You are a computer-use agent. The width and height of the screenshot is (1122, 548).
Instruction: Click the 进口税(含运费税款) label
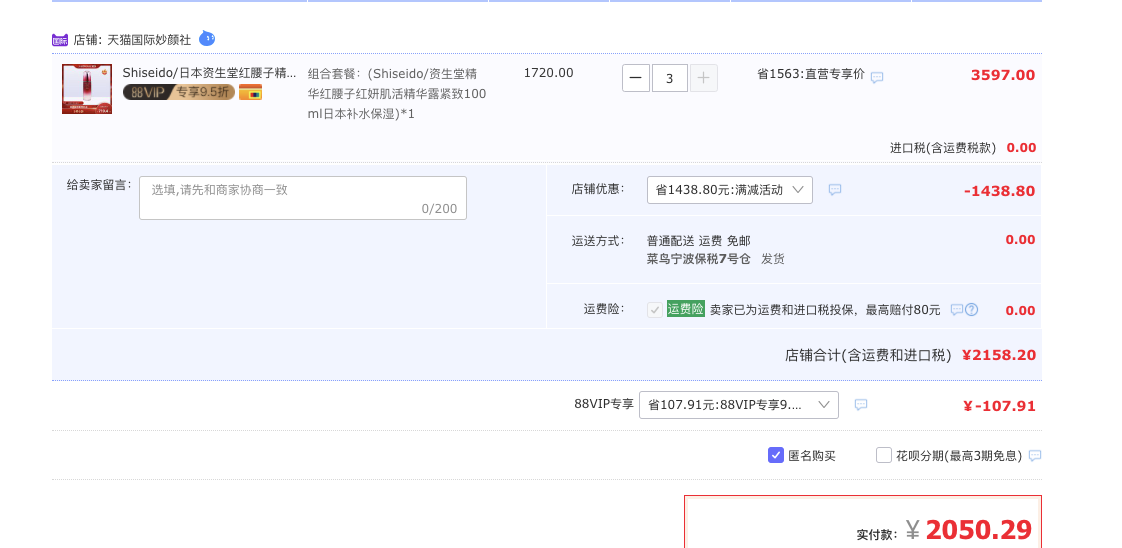pos(942,148)
